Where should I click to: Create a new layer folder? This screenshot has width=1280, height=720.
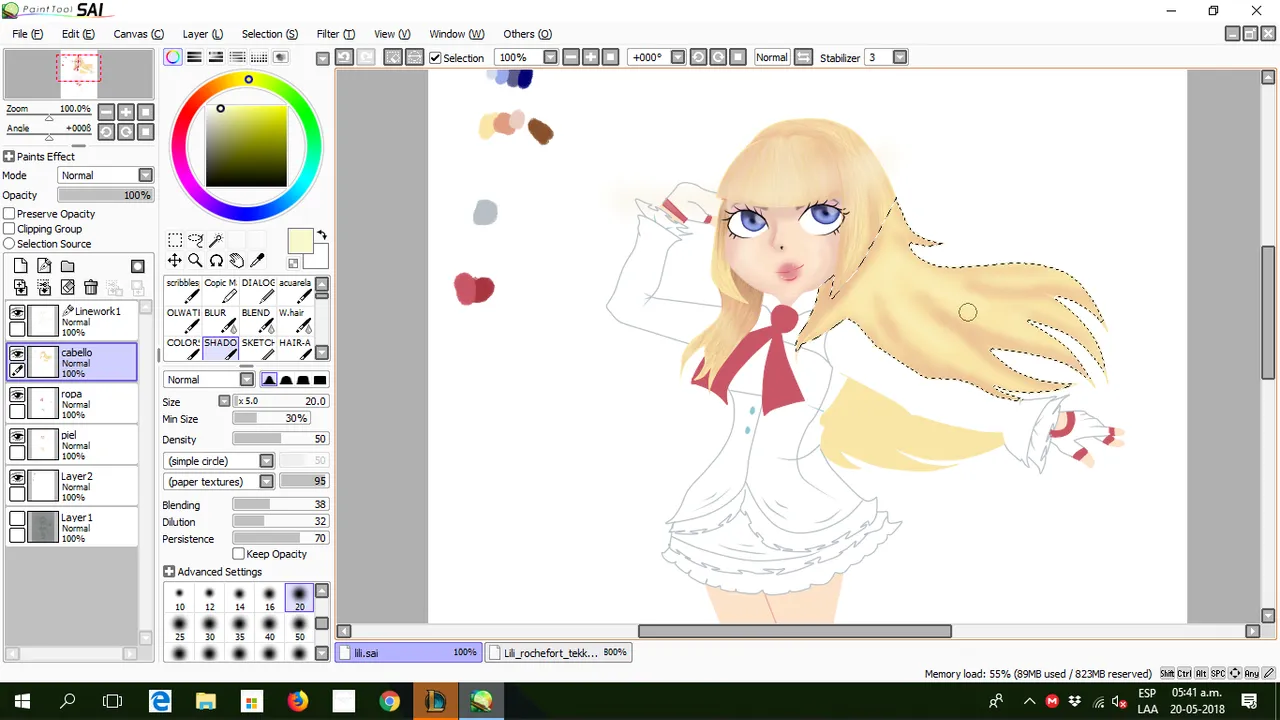point(67,266)
